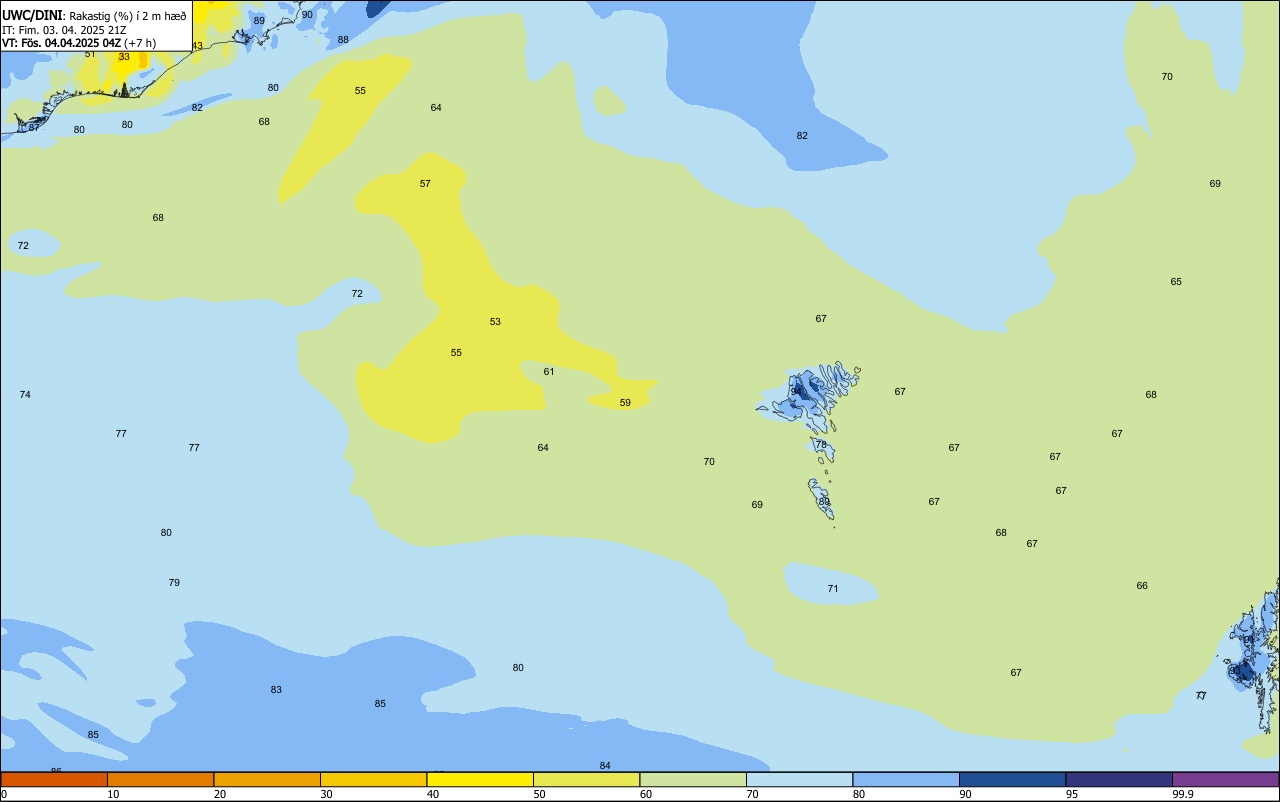
Task: Click the 40–50% bright yellow legend swatch
Action: (480, 779)
